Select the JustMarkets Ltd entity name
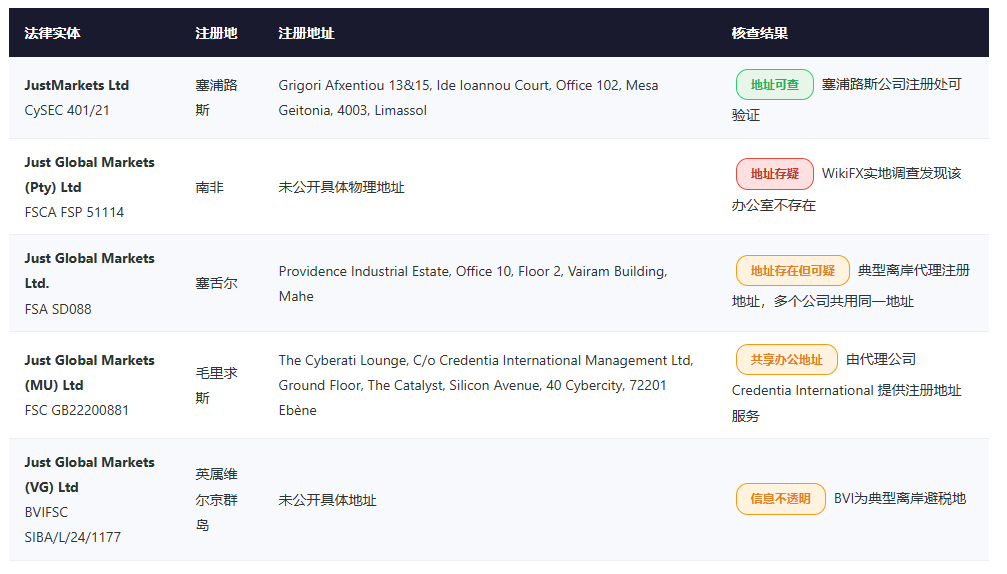 pos(76,85)
